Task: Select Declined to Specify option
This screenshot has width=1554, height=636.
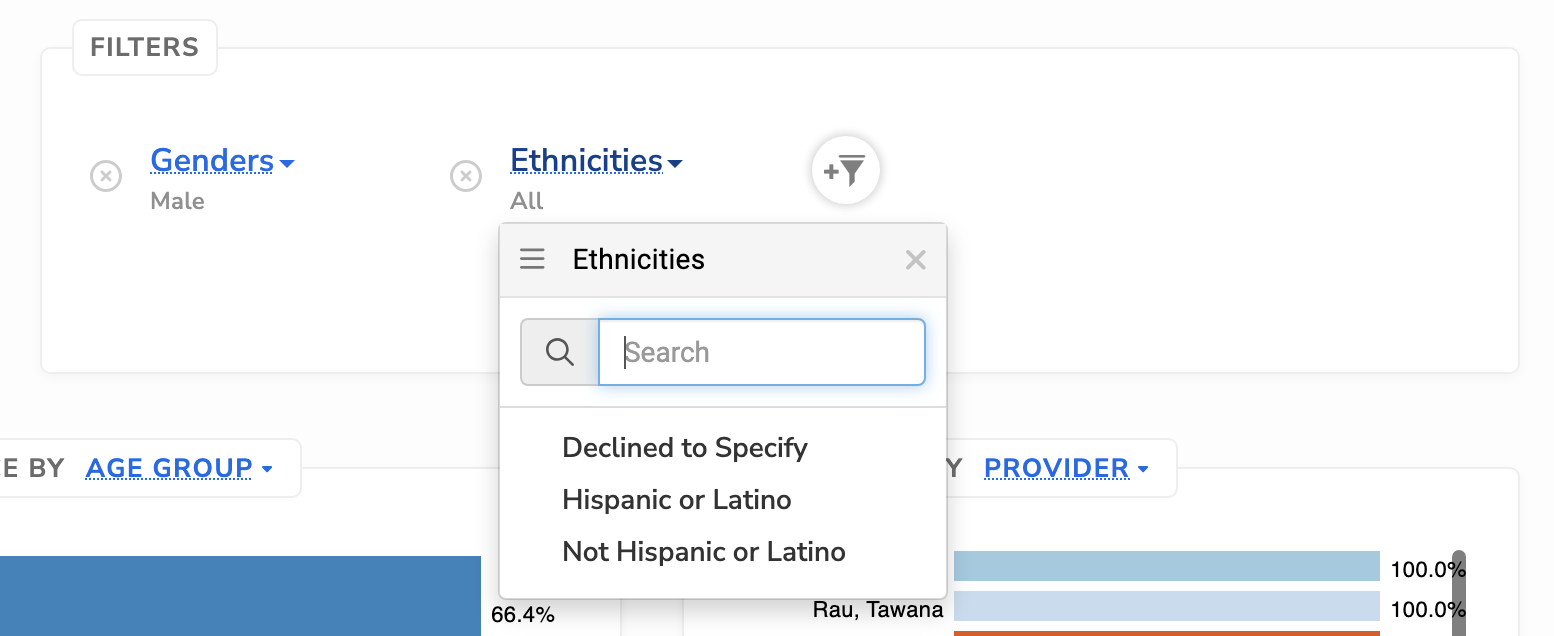Action: pyautogui.click(x=685, y=448)
